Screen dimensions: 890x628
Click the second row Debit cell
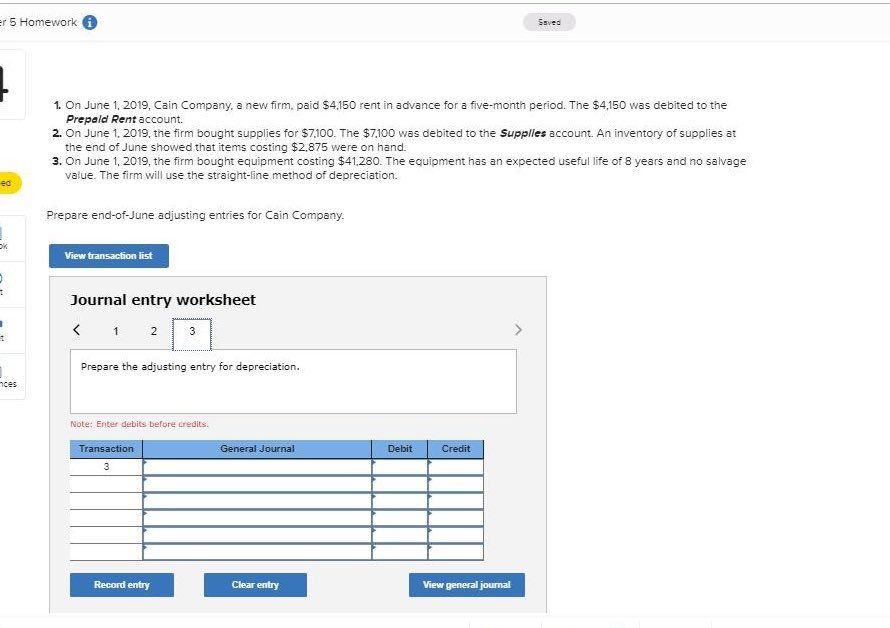click(400, 484)
